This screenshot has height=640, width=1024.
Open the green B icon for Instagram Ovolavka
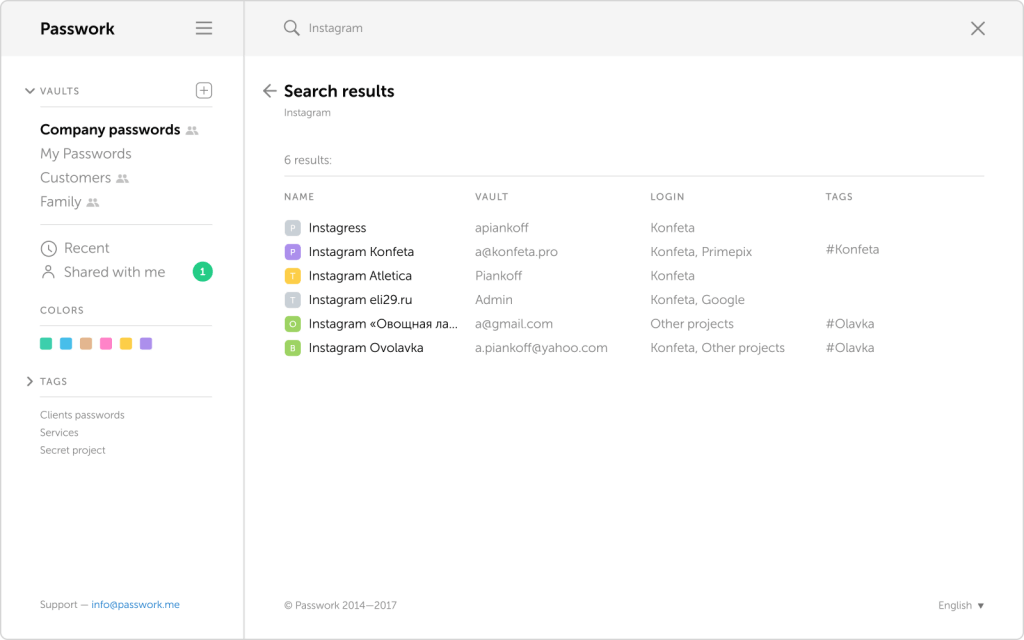(x=293, y=347)
